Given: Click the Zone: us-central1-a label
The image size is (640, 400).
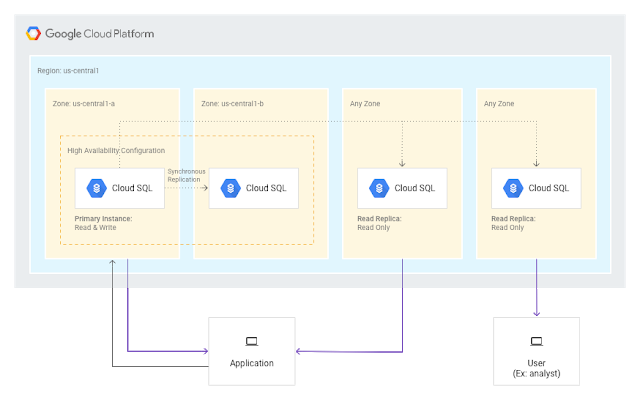Looking at the screenshot, I should point(84,104).
